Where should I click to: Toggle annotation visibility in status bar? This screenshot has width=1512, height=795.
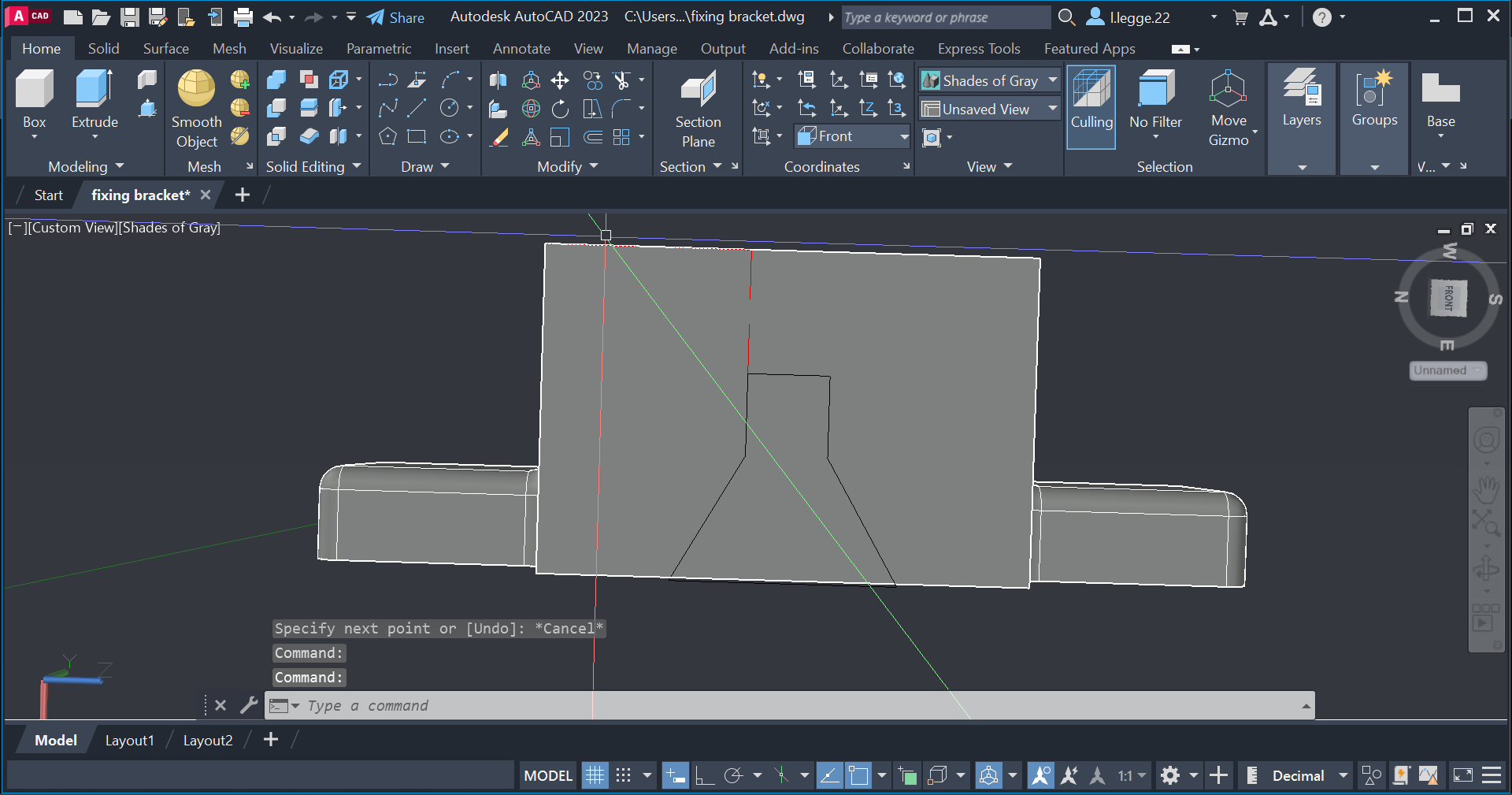click(x=1040, y=775)
